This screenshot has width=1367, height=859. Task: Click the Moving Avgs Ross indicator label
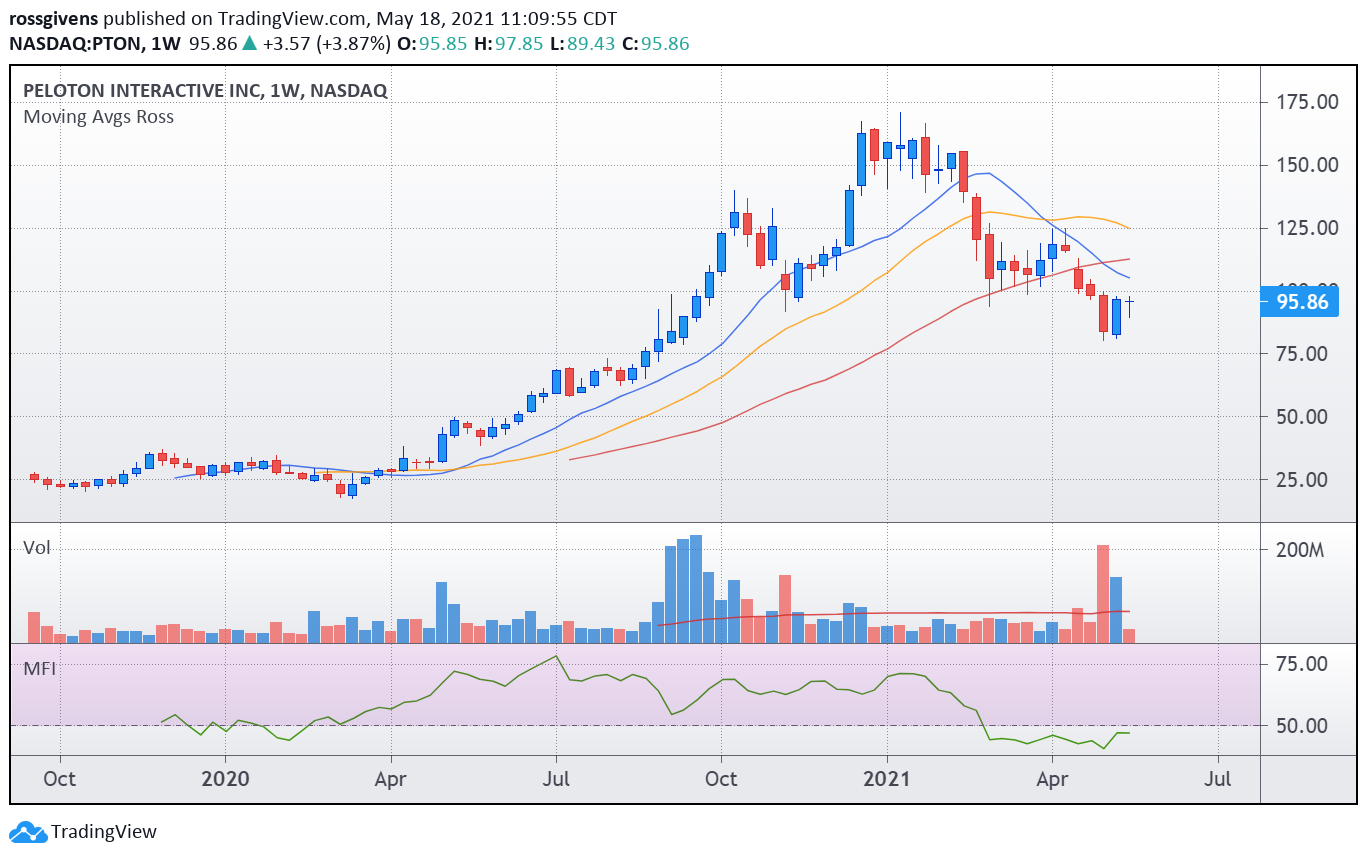click(x=99, y=117)
